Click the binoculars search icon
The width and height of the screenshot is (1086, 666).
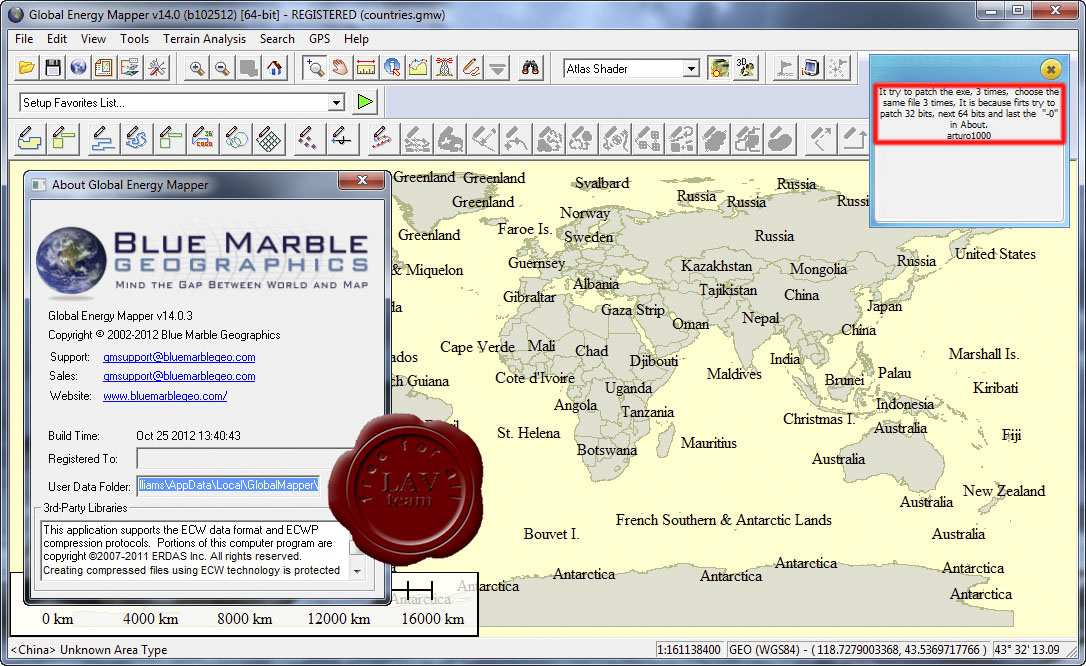[530, 68]
